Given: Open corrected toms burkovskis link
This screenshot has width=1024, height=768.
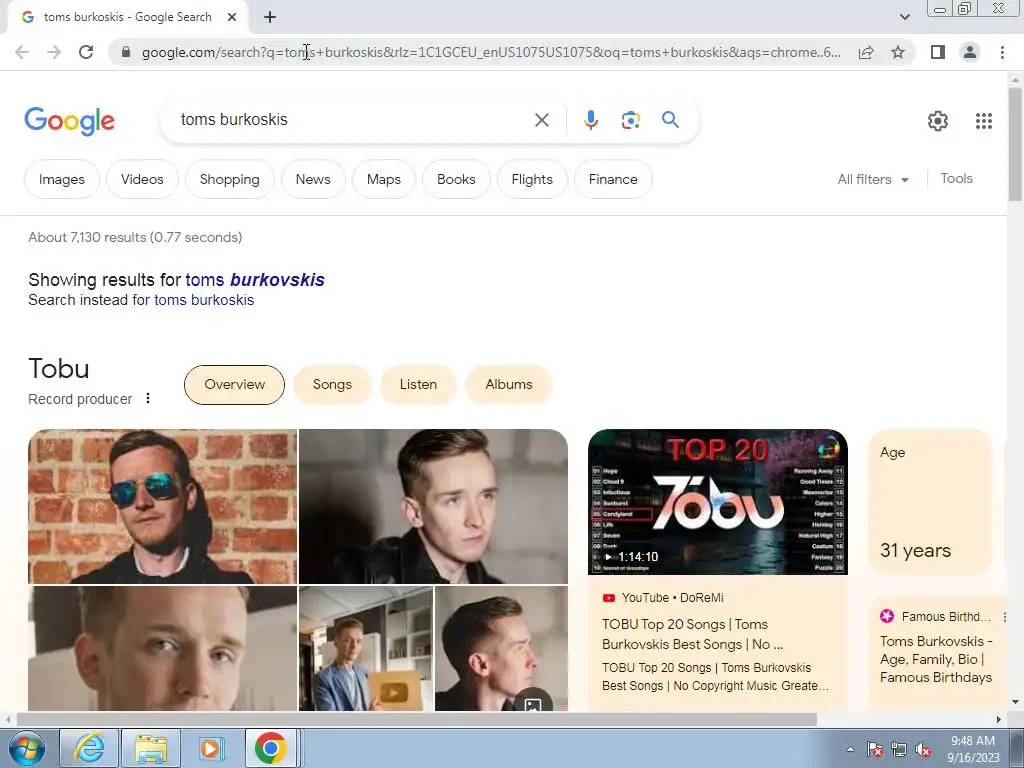Looking at the screenshot, I should (255, 280).
